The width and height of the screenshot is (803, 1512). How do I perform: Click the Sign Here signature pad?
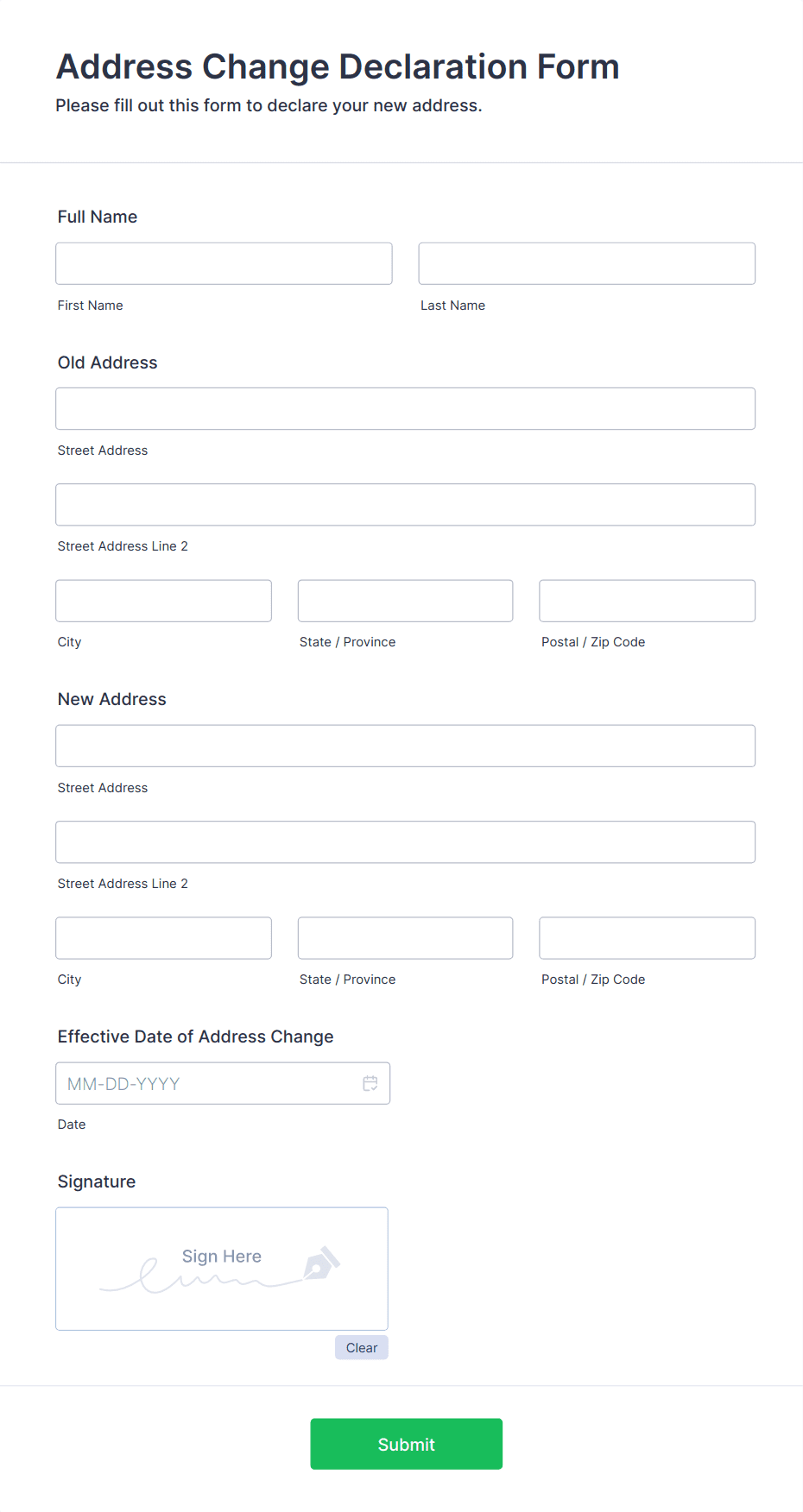221,1269
